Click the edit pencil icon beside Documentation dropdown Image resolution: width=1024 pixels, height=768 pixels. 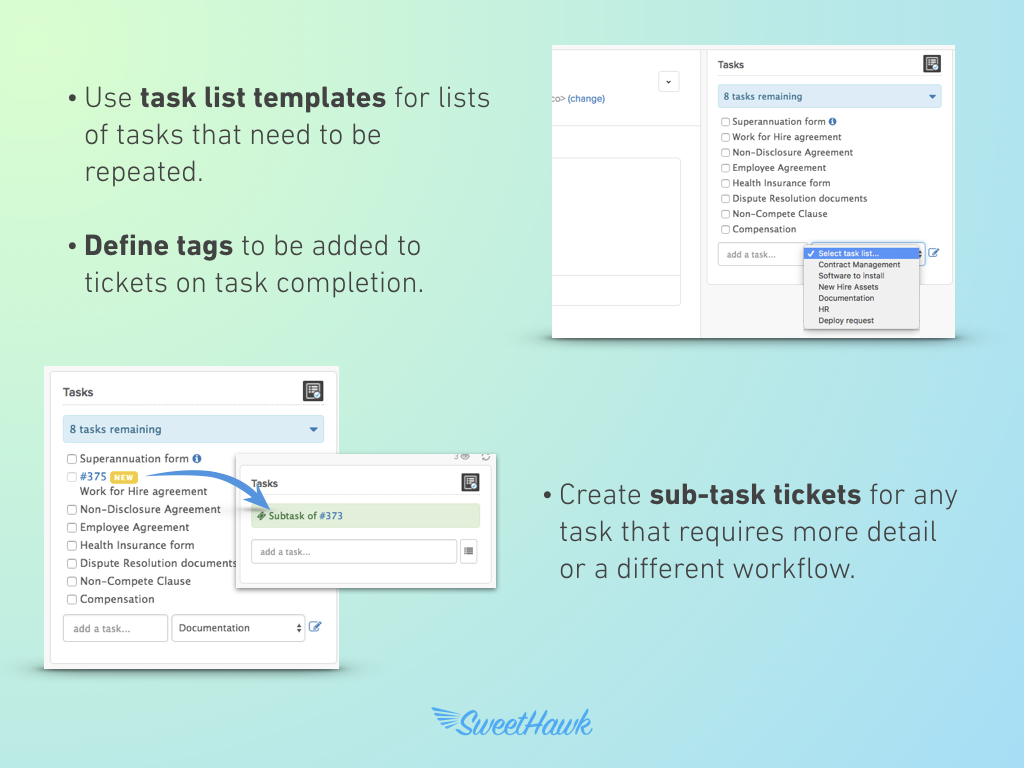pos(316,627)
